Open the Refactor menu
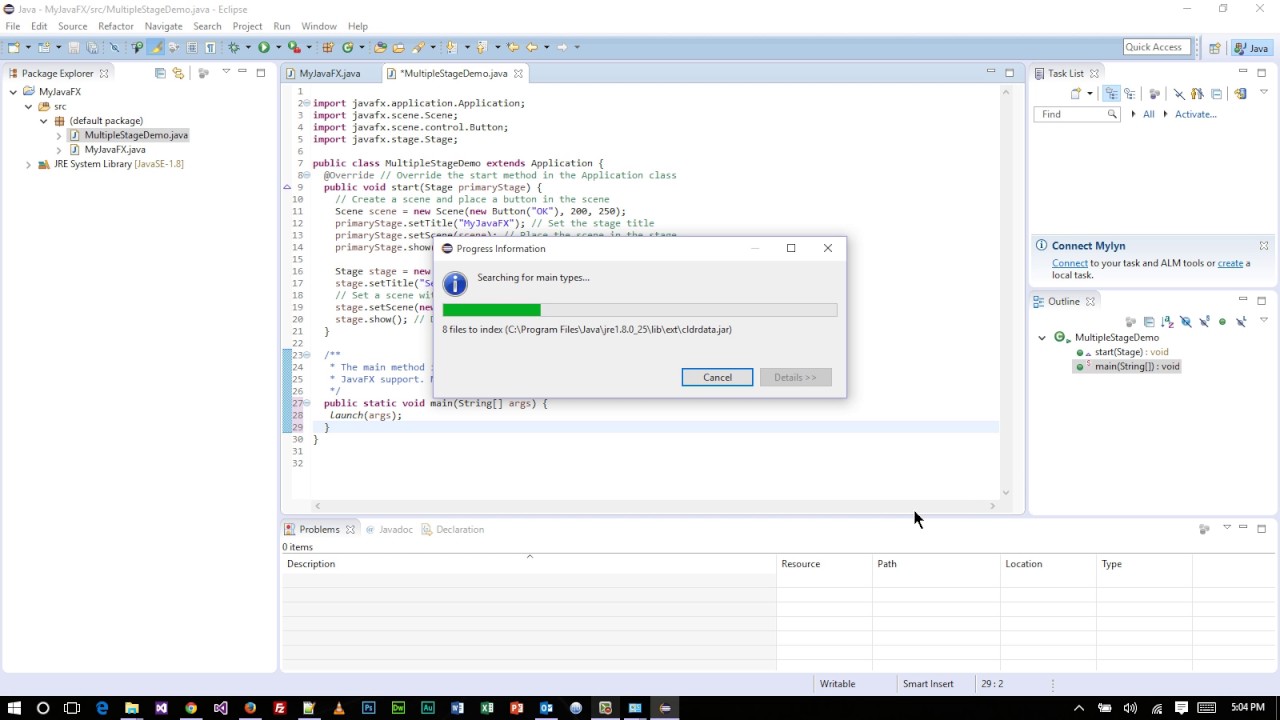Viewport: 1280px width, 720px height. coord(116,26)
